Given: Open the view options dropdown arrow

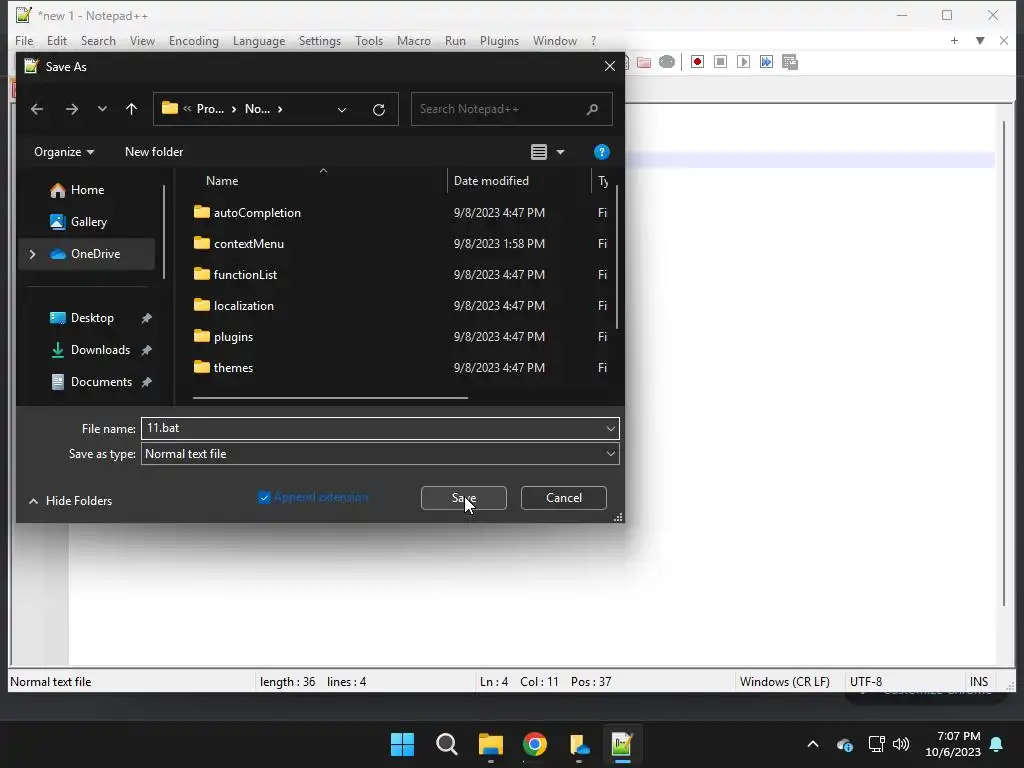Looking at the screenshot, I should (x=560, y=152).
